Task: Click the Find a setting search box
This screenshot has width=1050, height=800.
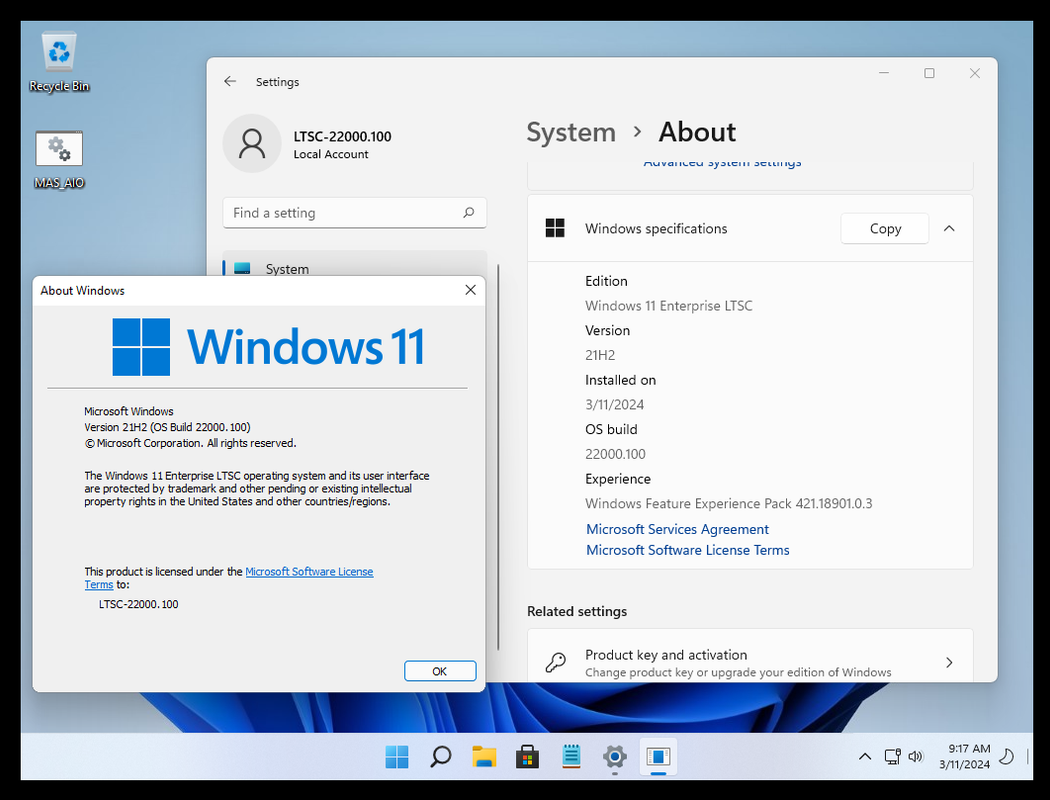Action: tap(355, 213)
